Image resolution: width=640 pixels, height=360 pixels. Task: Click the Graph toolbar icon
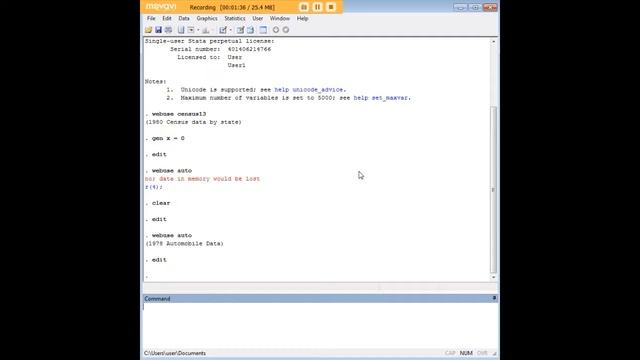click(206, 30)
